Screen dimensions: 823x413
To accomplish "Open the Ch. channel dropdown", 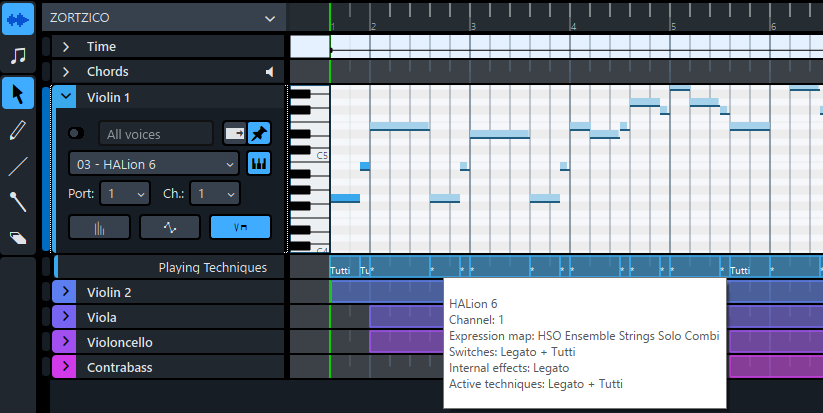I will click(x=215, y=194).
